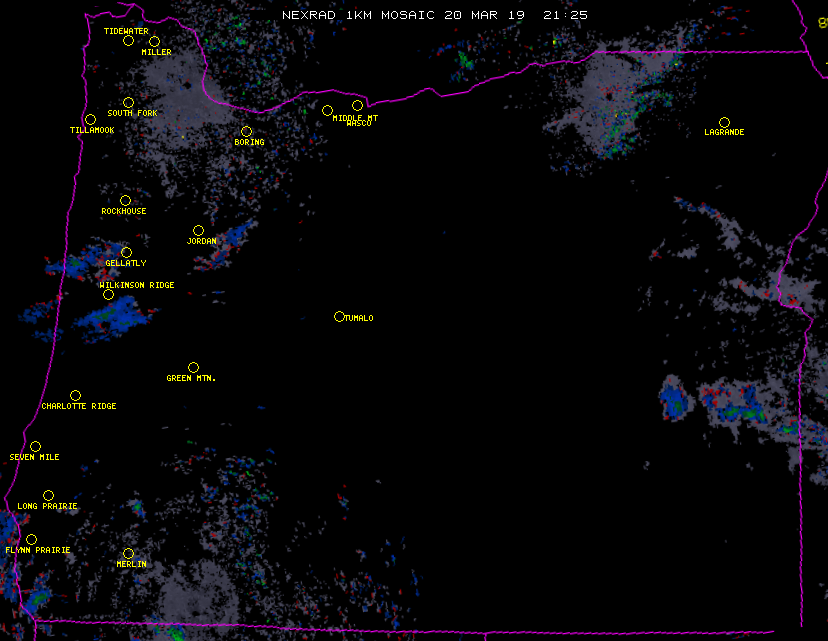Click the Gellatly station circle marker
The height and width of the screenshot is (641, 828).
[x=126, y=253]
